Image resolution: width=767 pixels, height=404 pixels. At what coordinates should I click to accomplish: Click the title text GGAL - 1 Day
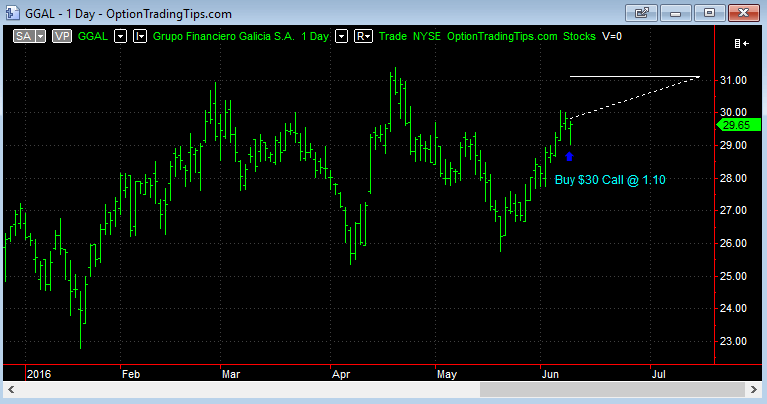click(x=60, y=14)
